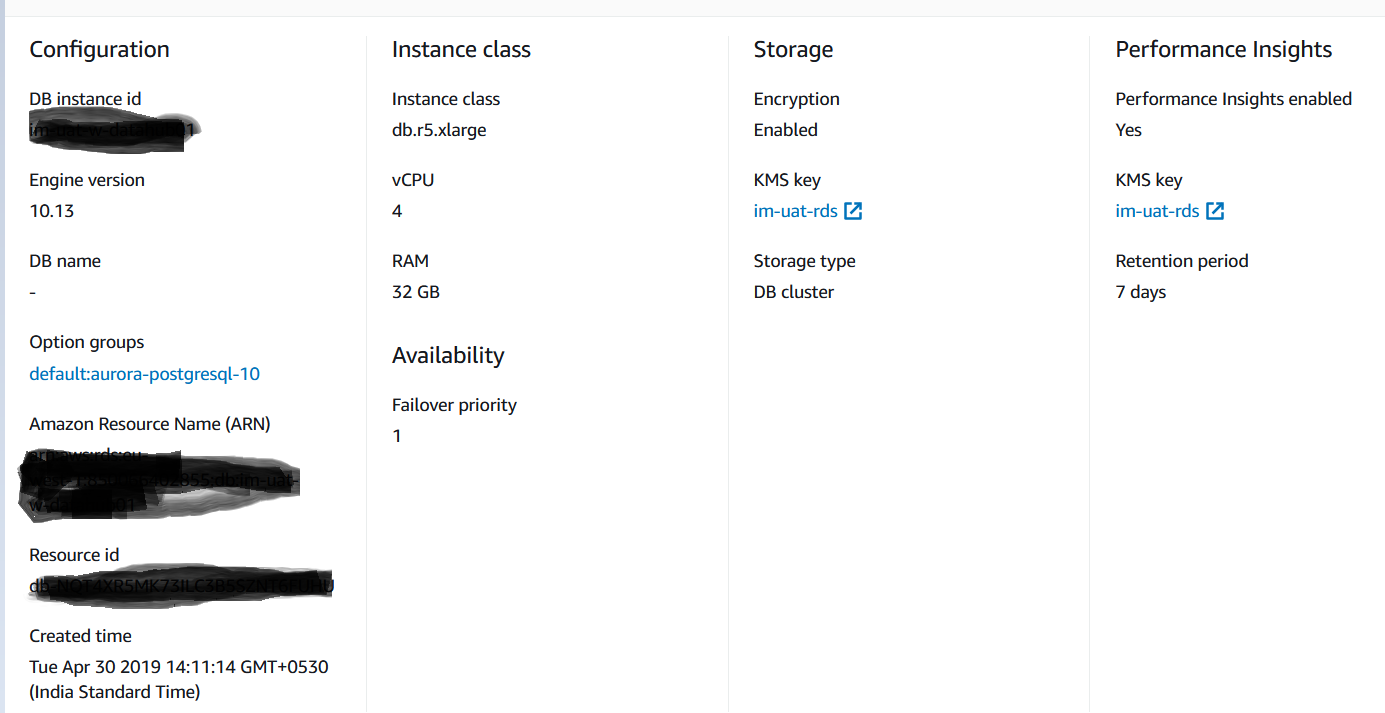Click the Configuration section heading
The width and height of the screenshot is (1385, 713).
(99, 50)
